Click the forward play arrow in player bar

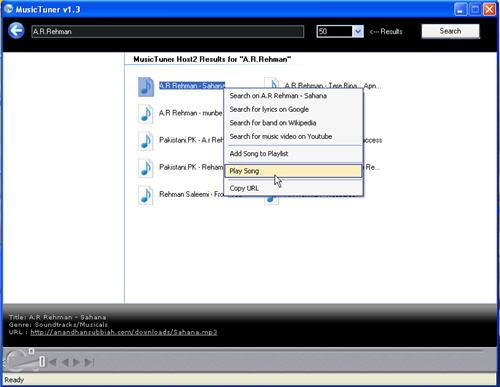[x=76, y=362]
